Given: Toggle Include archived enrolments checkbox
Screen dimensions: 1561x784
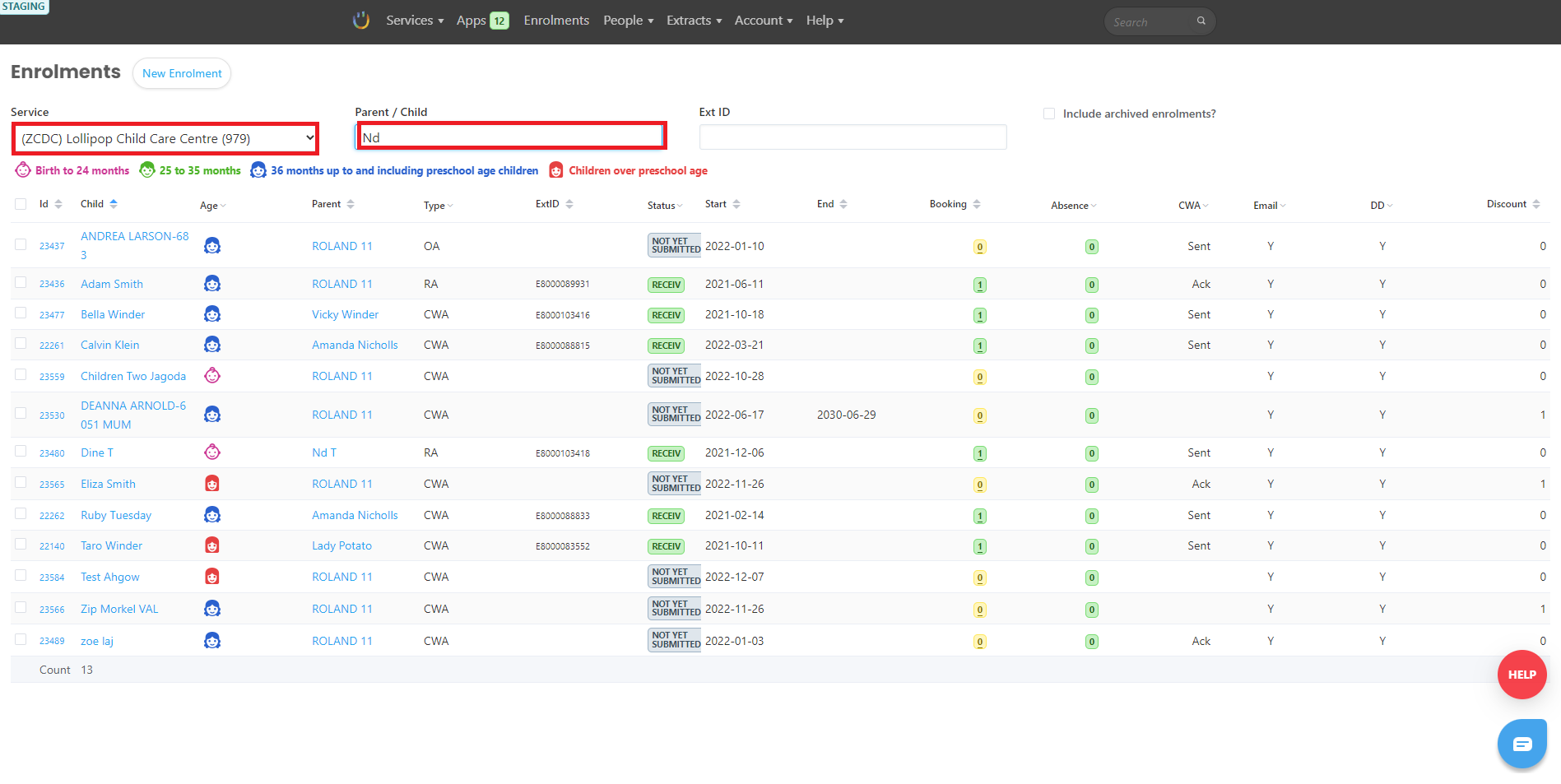Looking at the screenshot, I should tap(1049, 114).
